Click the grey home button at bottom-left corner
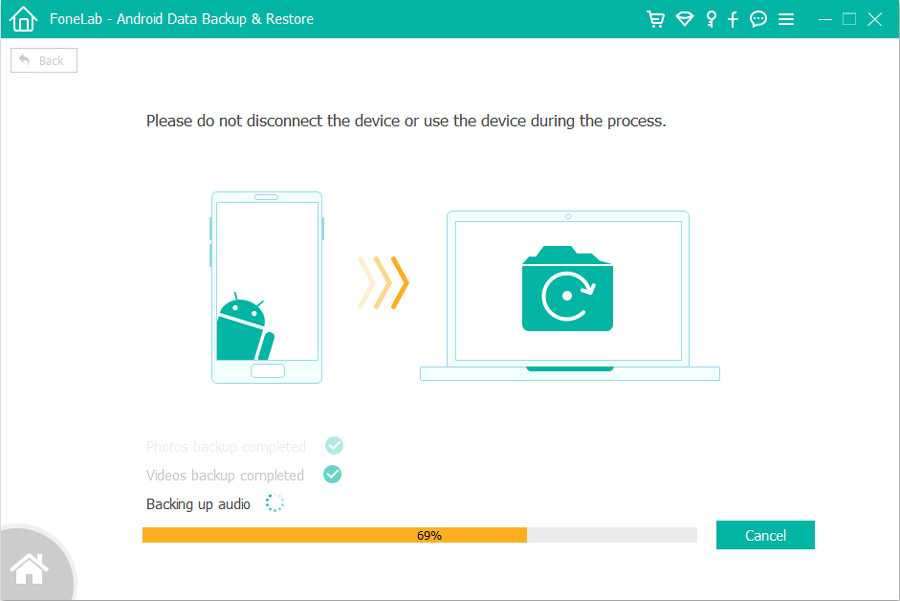 [30, 568]
